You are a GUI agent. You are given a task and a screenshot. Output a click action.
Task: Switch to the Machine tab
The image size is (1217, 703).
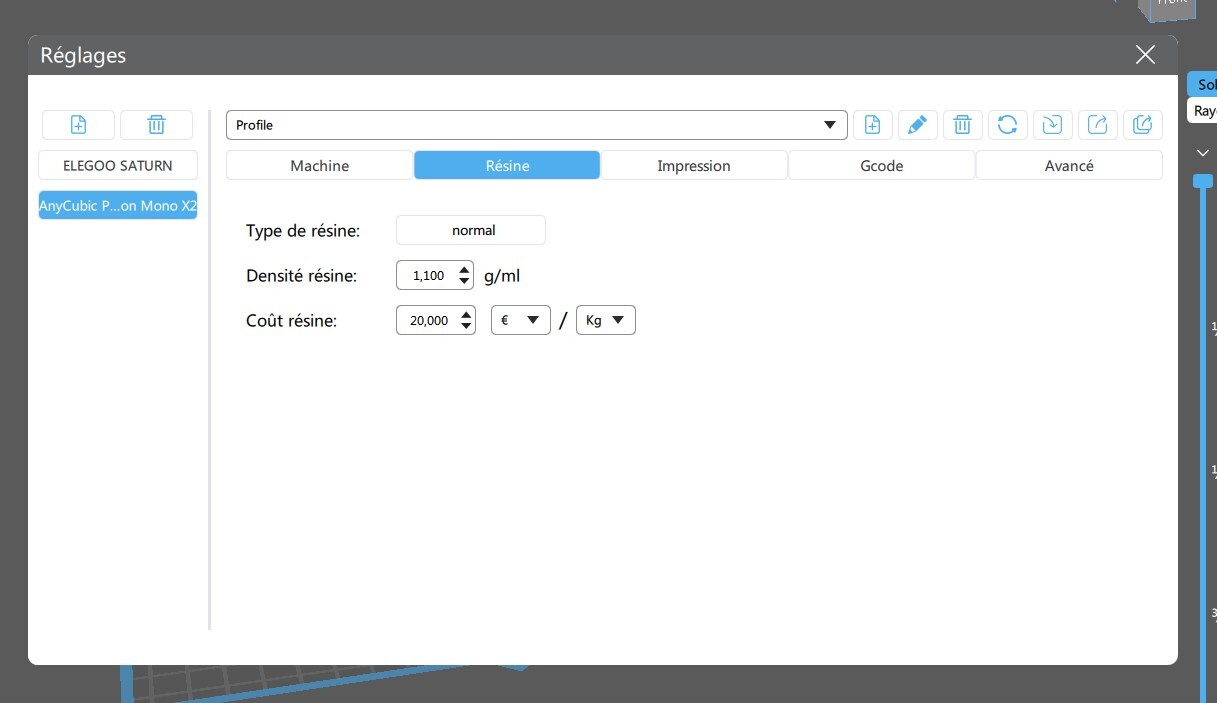pyautogui.click(x=319, y=165)
